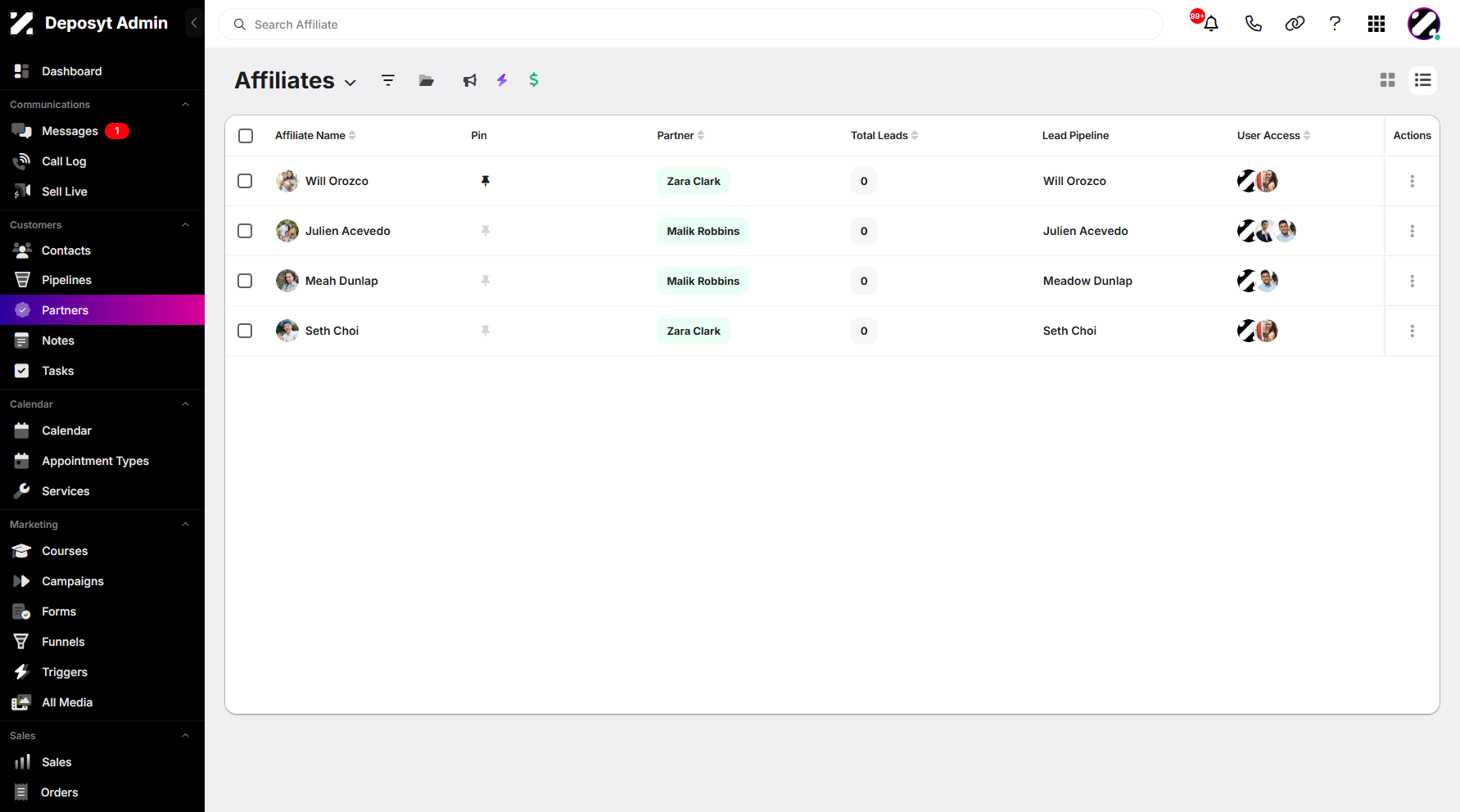Open the link chain icon in header
Image resolution: width=1460 pixels, height=812 pixels.
point(1295,24)
